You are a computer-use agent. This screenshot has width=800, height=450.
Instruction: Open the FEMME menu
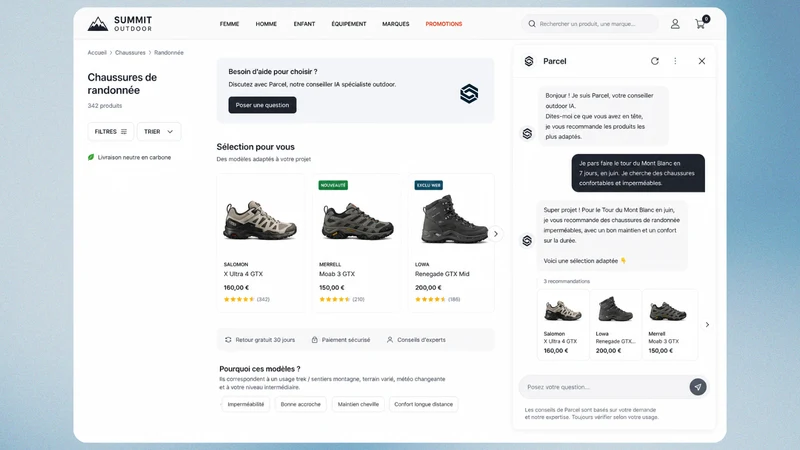[230, 24]
